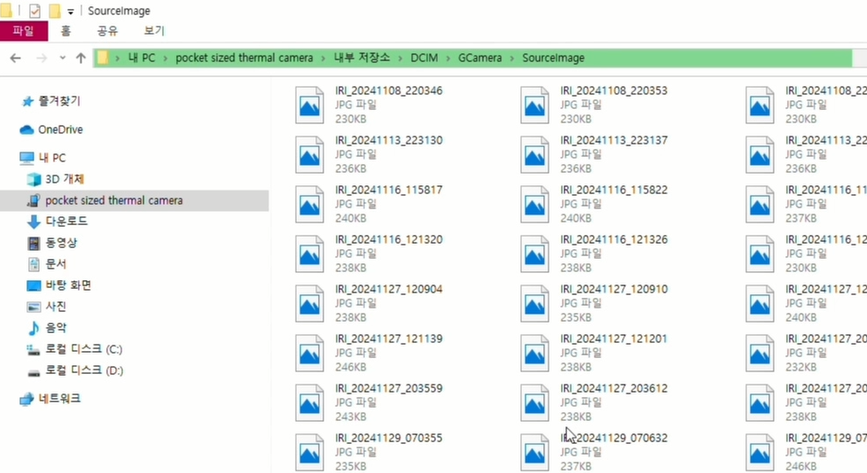Select the IRI_20241113_223137 file icon

(535, 155)
